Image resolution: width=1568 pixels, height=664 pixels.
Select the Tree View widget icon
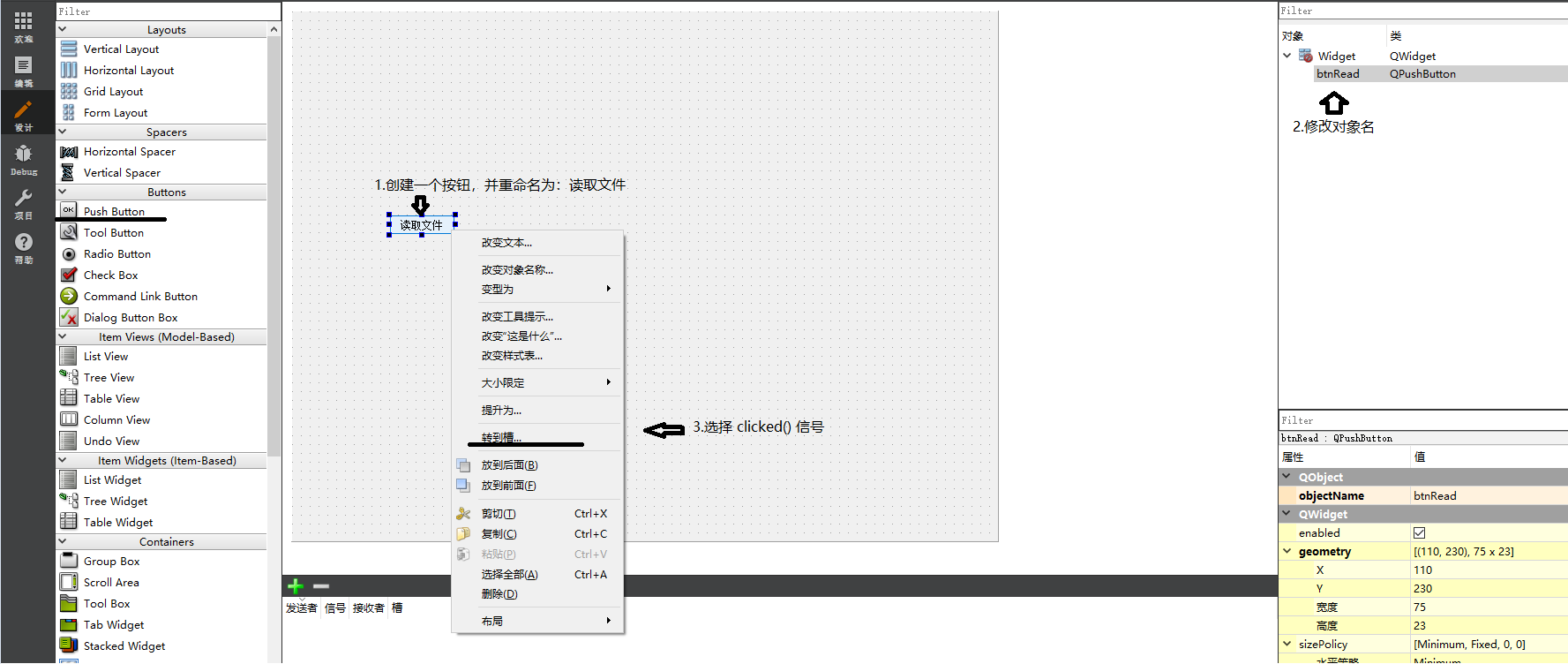coord(69,377)
